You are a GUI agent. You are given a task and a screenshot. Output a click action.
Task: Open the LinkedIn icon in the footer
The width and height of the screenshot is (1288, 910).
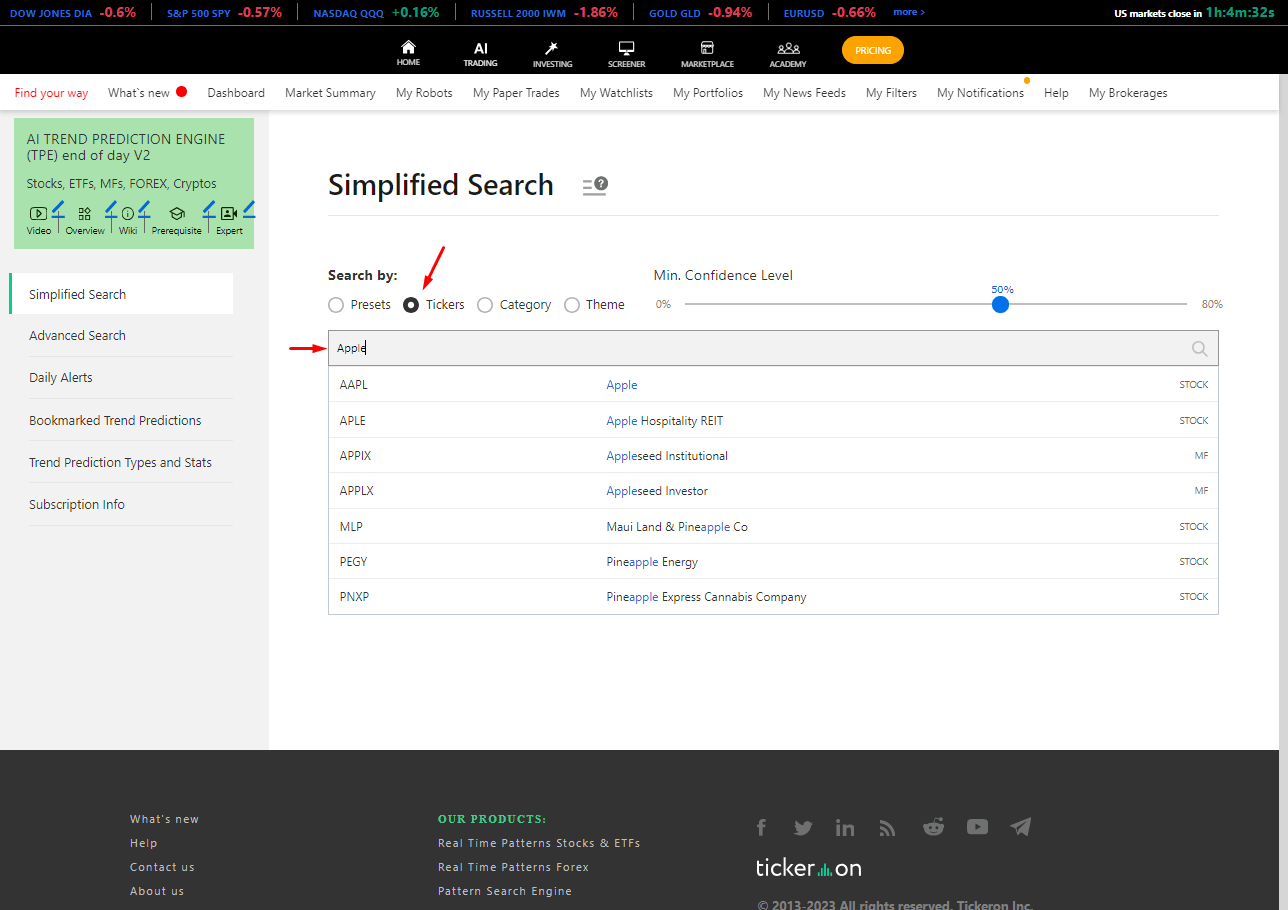[x=845, y=827]
